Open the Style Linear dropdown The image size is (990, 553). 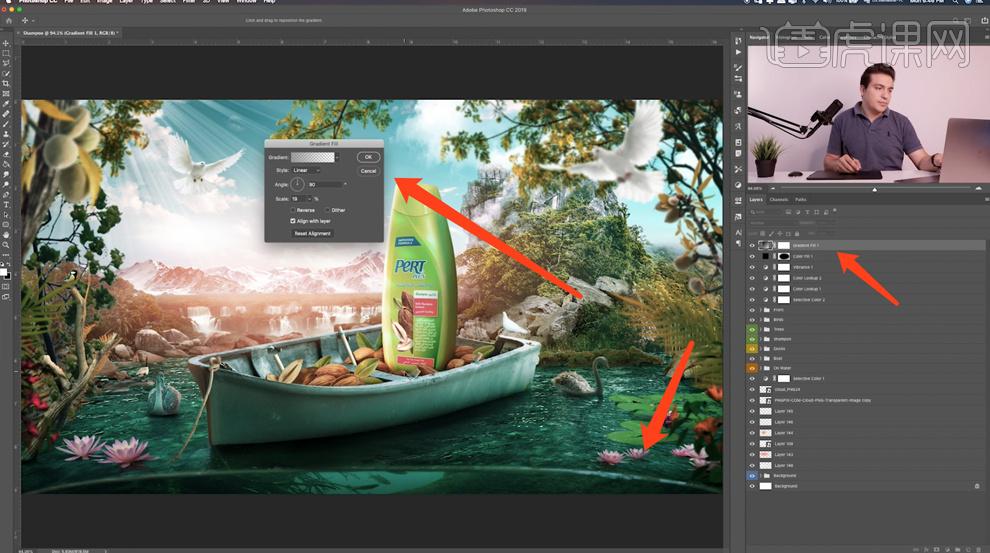coord(307,170)
